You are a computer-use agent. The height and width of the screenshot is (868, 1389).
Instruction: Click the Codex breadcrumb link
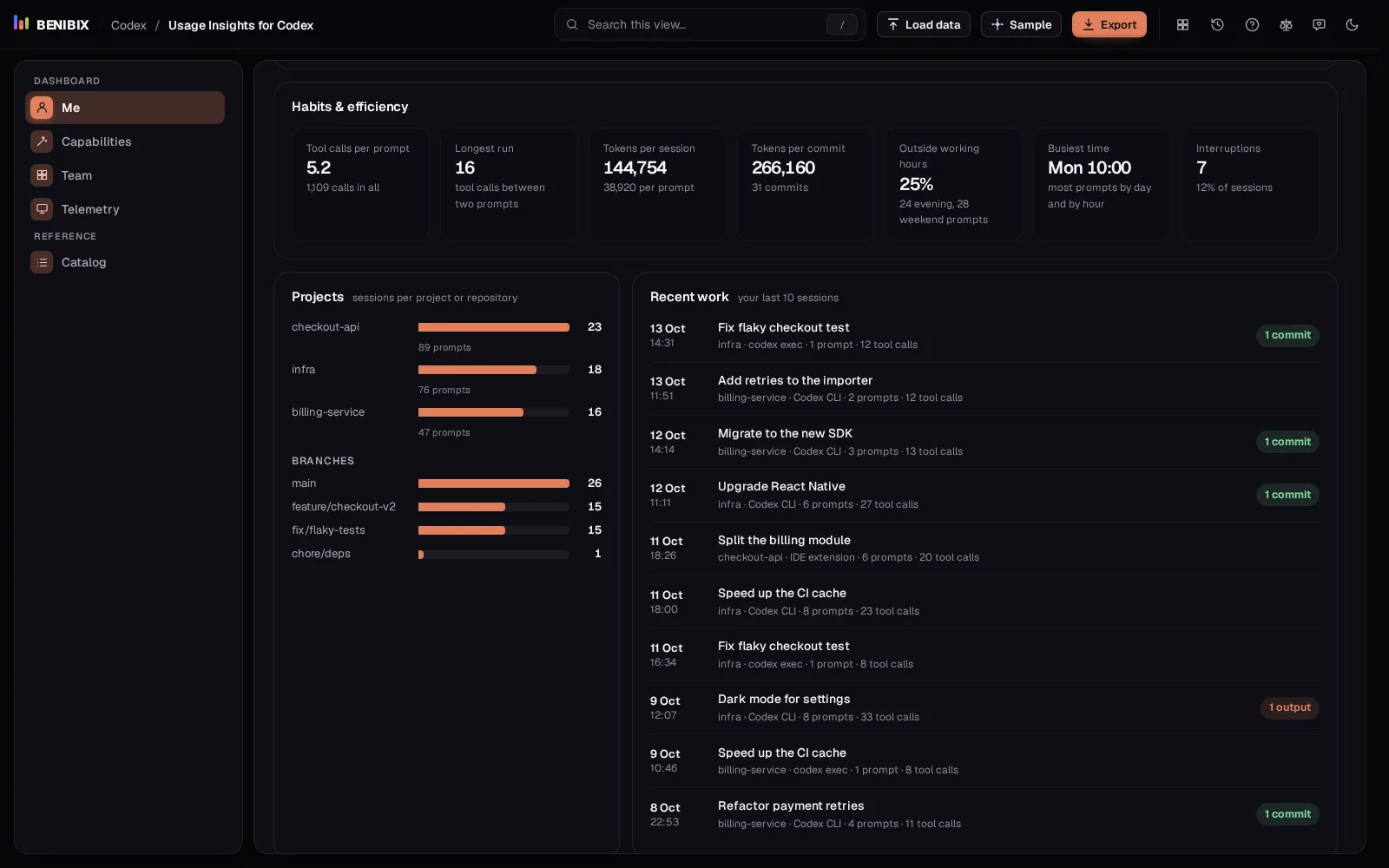pyautogui.click(x=128, y=25)
